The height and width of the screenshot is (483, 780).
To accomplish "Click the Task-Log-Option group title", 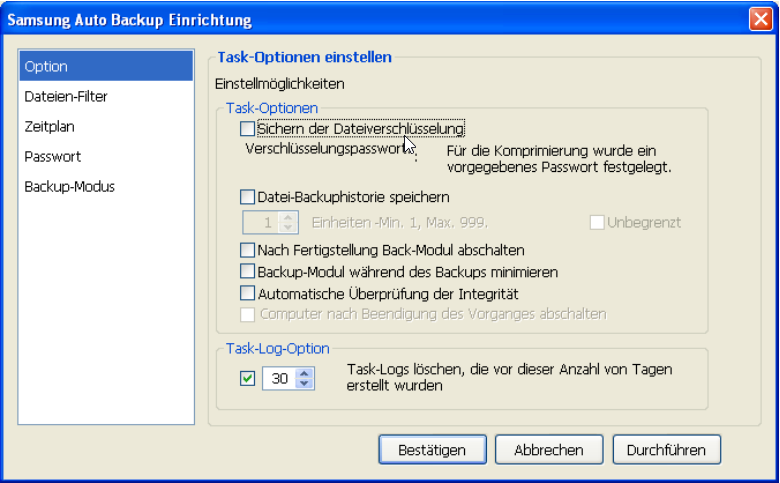I will click(278, 348).
